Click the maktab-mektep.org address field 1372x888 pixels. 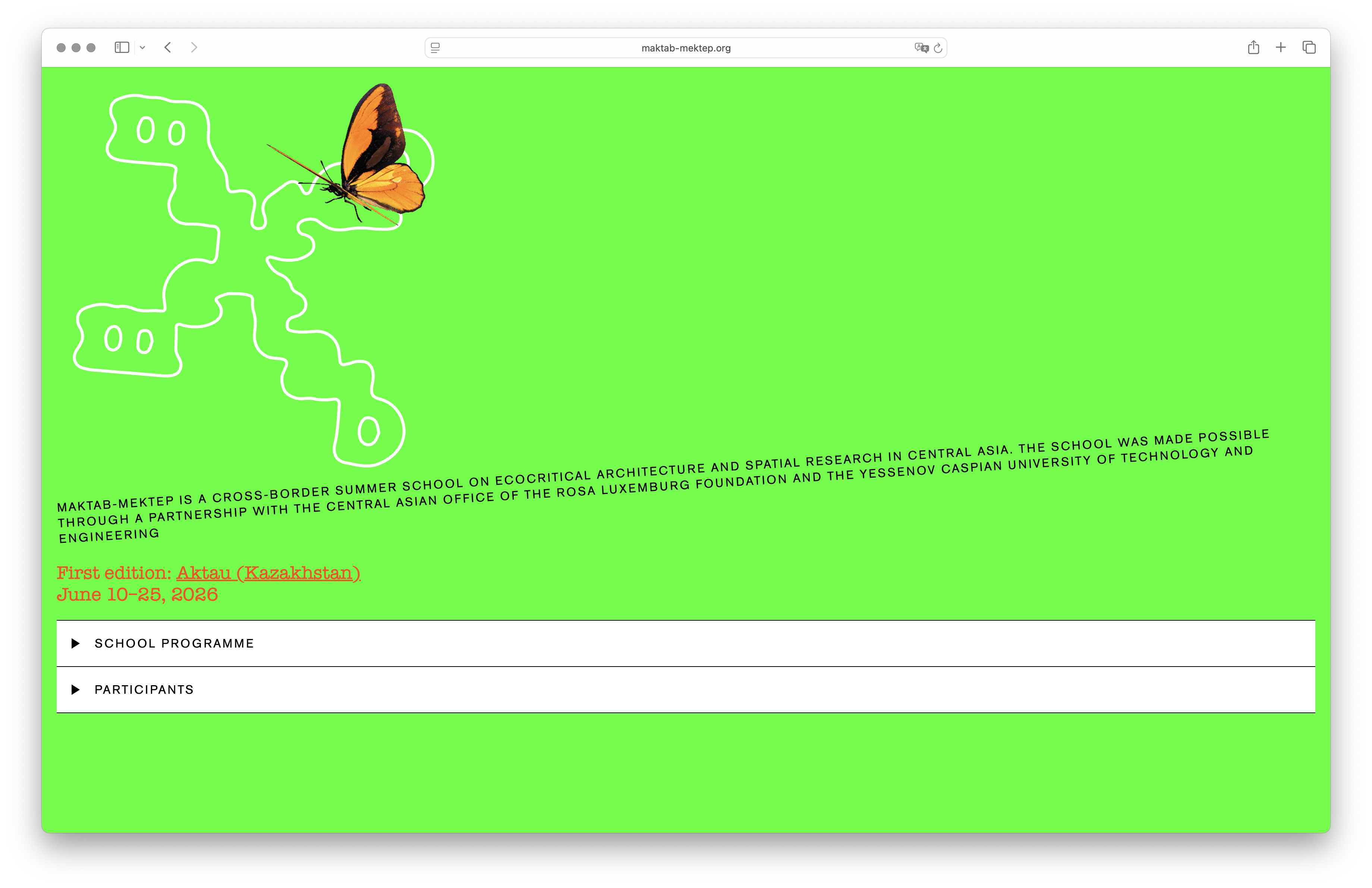(x=686, y=48)
